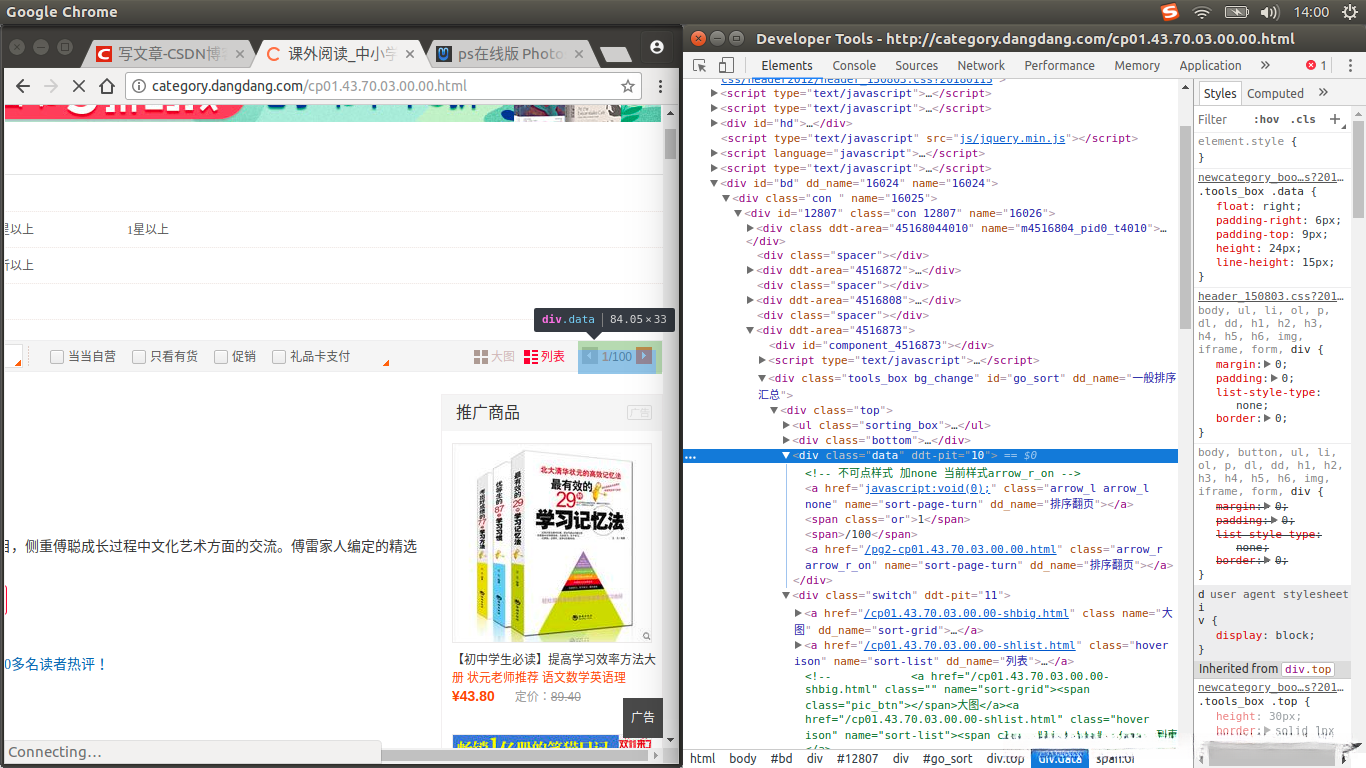
Task: Go to the previous results page arrow
Action: (590, 356)
